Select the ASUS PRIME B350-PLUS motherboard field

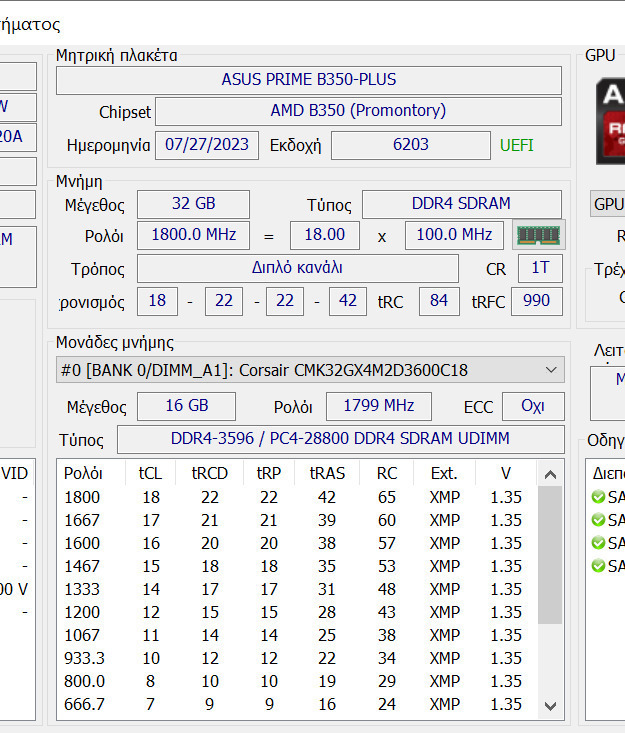pyautogui.click(x=309, y=80)
